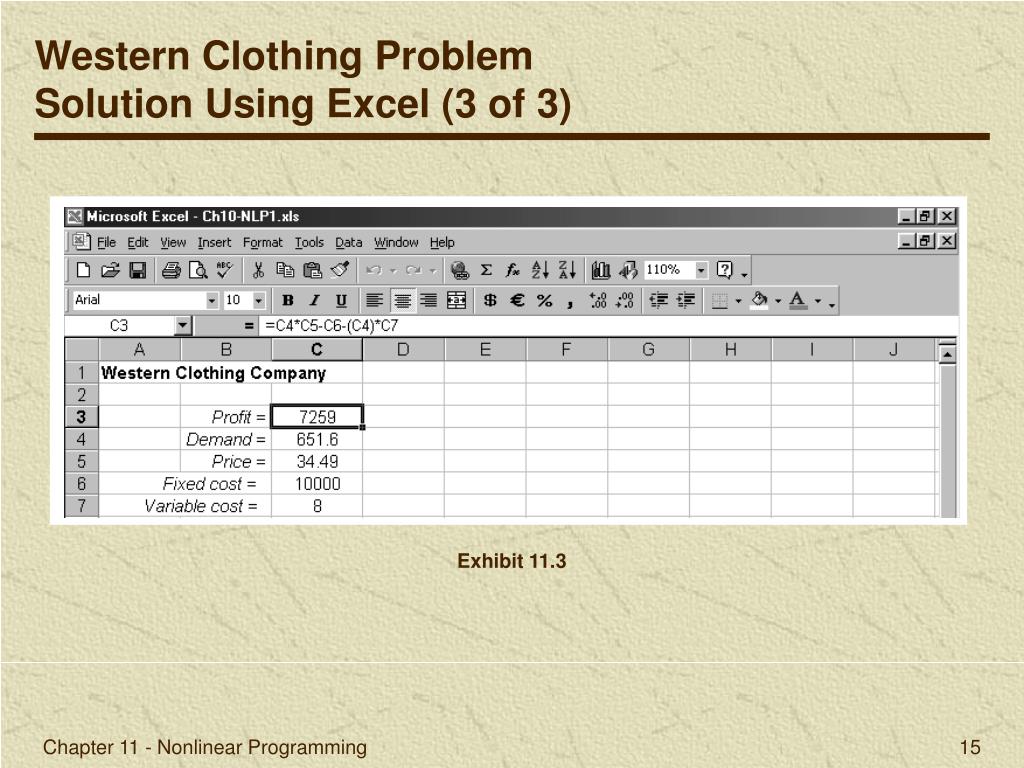Toggle Bold formatting

pos(287,300)
